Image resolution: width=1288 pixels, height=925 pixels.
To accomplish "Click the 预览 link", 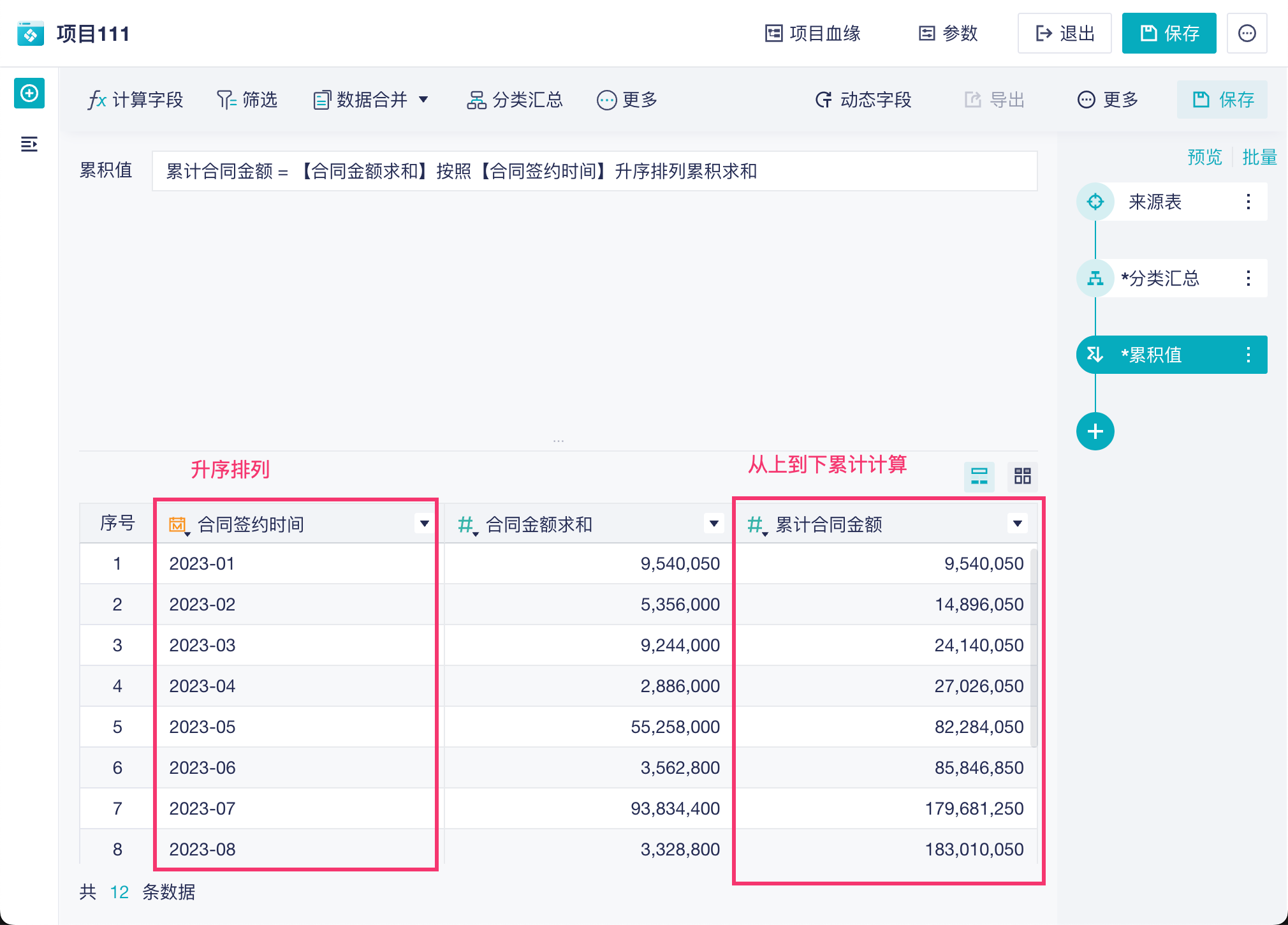I will click(x=1204, y=157).
